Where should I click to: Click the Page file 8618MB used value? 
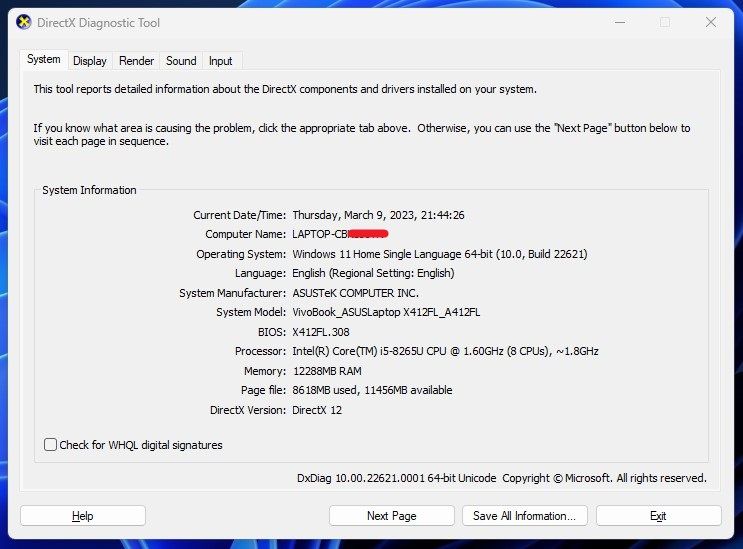point(372,390)
